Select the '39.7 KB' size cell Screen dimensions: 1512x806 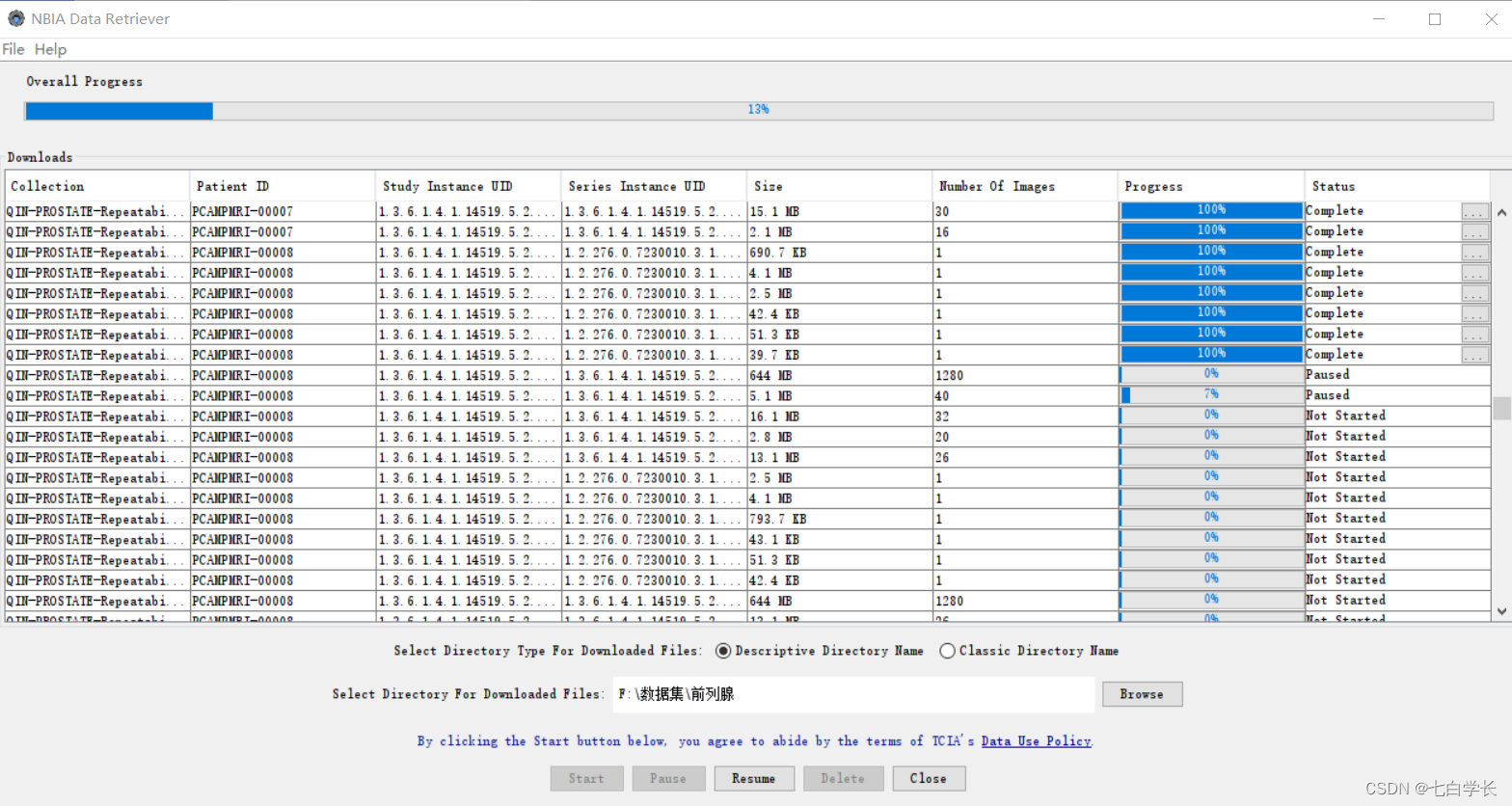[840, 355]
